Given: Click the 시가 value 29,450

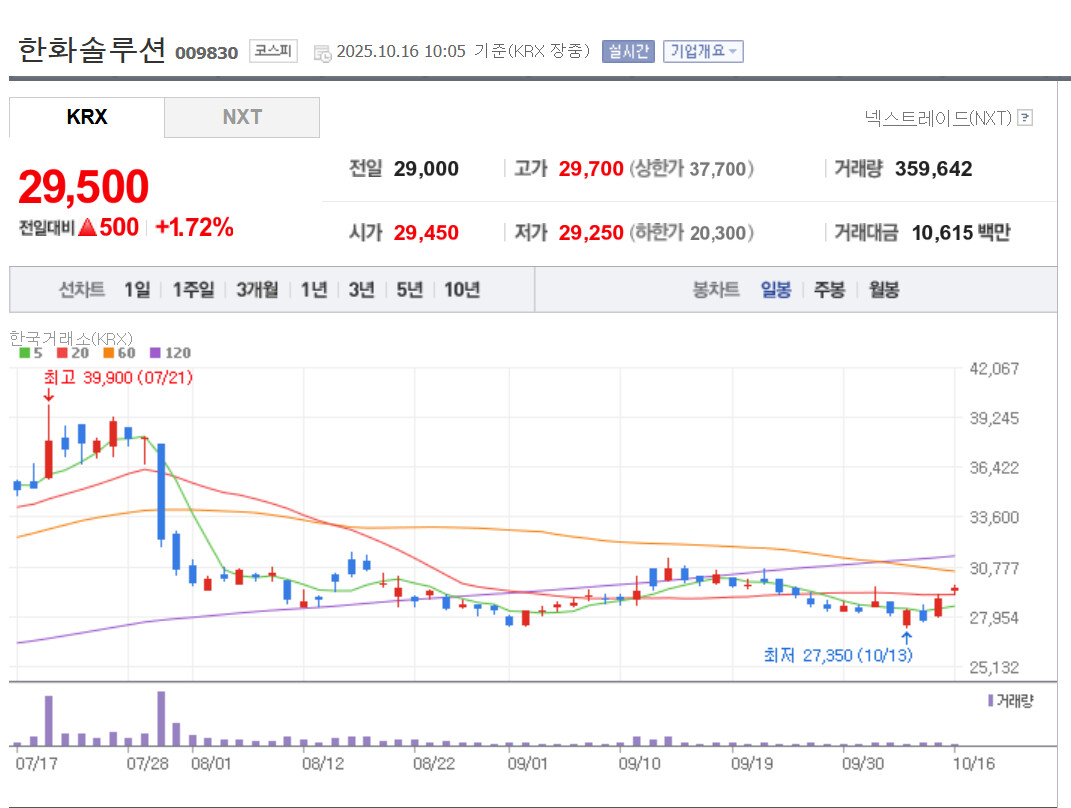Looking at the screenshot, I should pos(426,233).
